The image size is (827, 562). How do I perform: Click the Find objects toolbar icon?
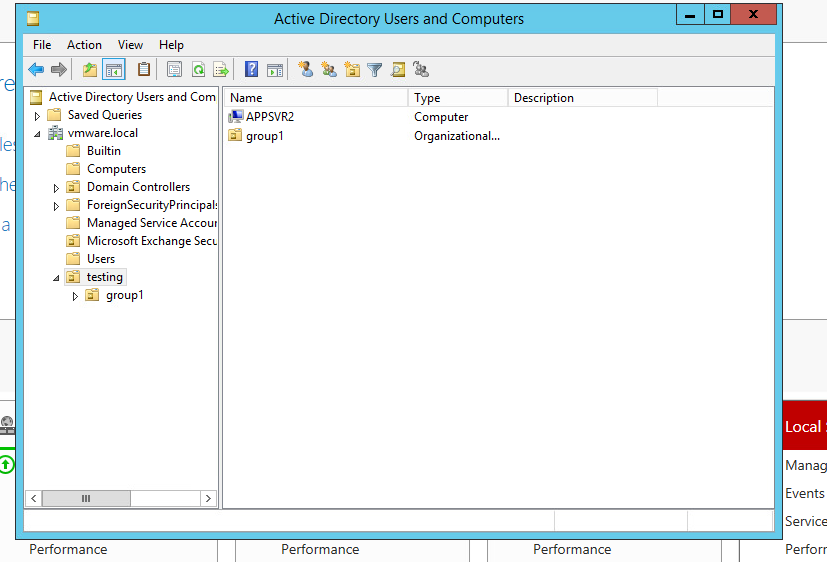[398, 70]
